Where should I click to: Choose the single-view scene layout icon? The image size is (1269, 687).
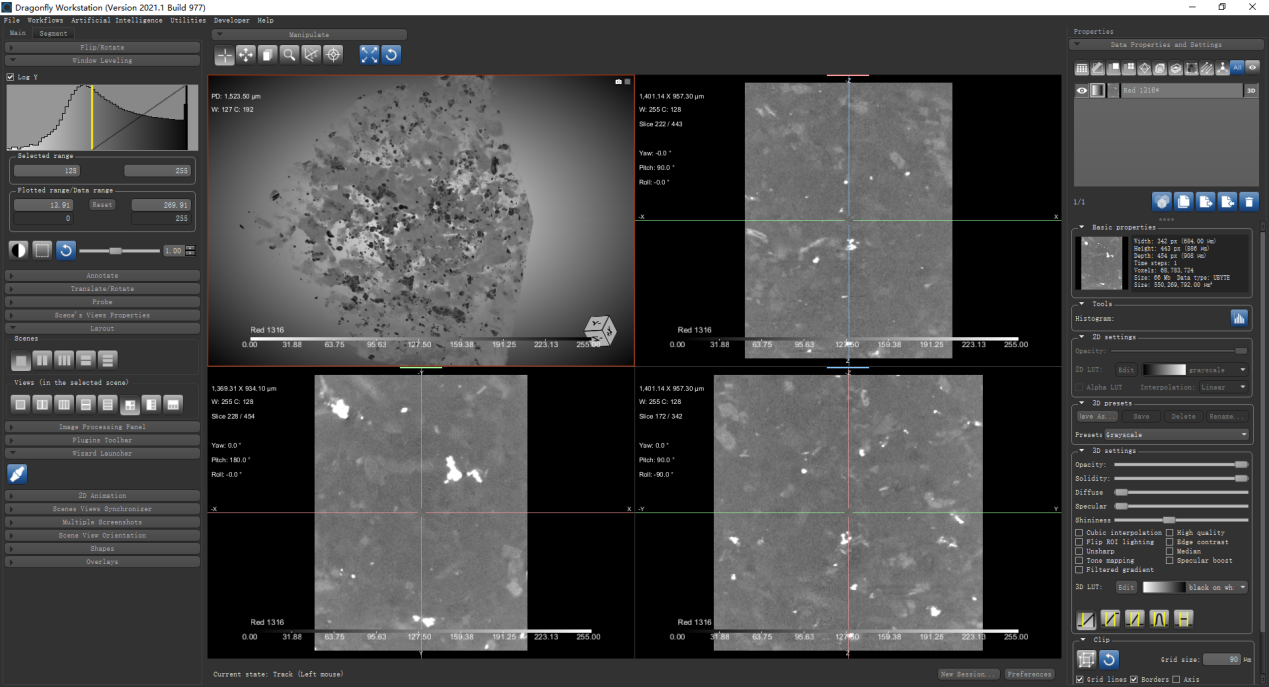pos(20,359)
